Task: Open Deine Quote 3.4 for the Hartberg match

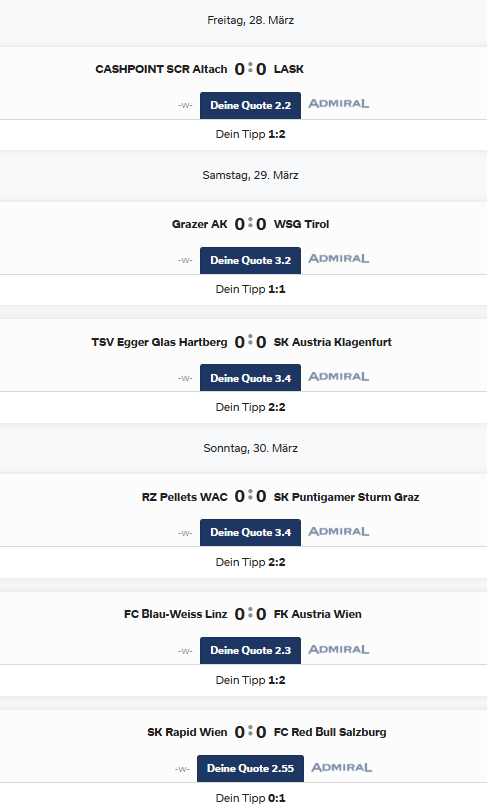Action: [250, 378]
